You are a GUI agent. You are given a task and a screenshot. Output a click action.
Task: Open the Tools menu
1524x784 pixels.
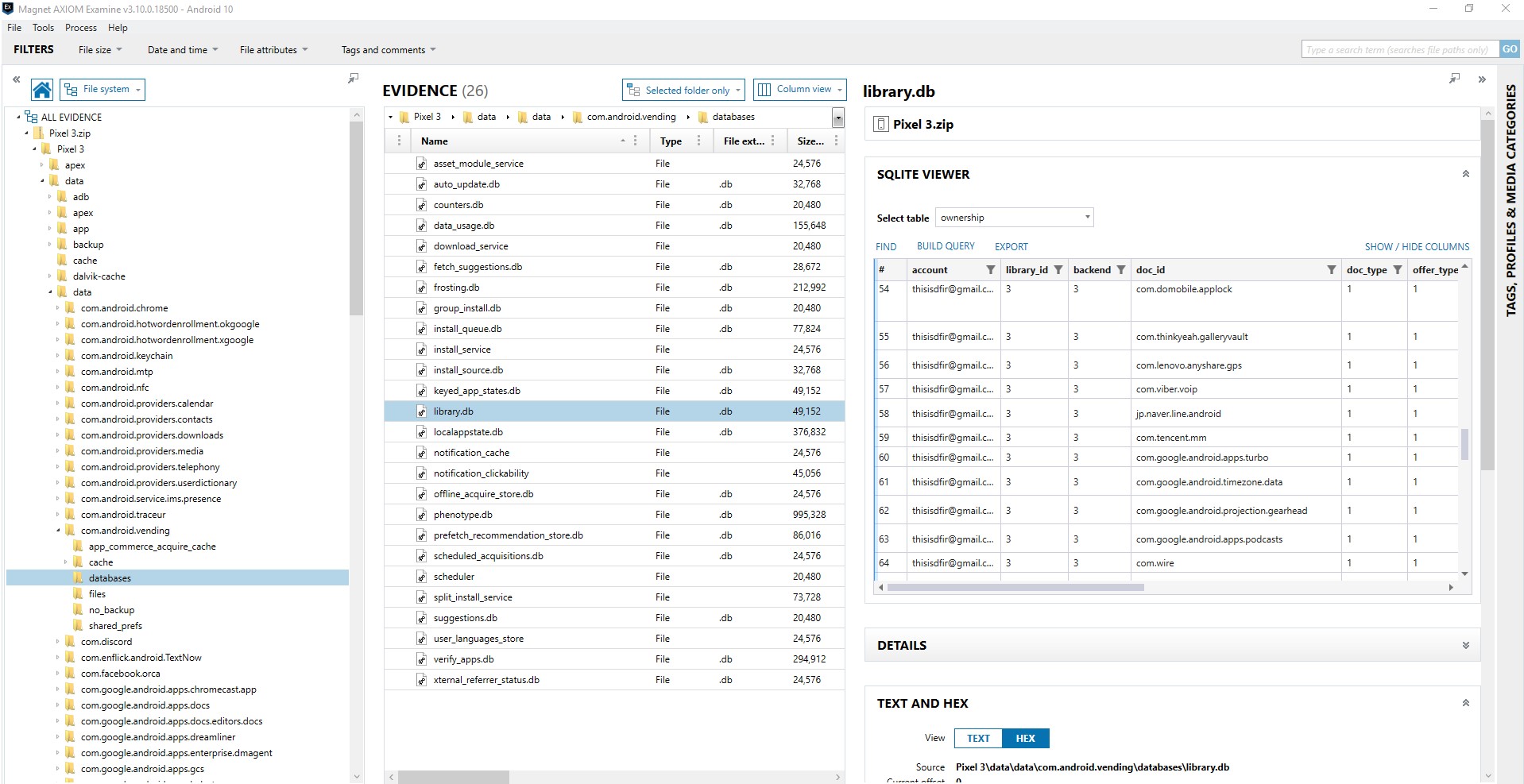43,28
